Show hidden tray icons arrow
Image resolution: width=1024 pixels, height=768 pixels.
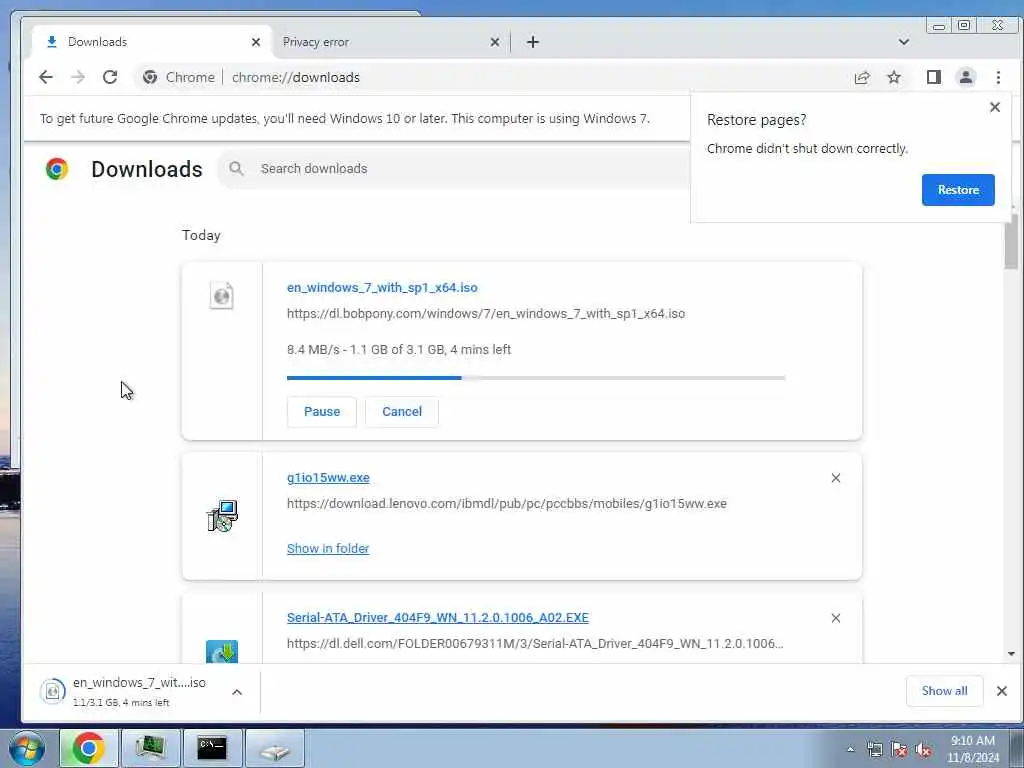(x=850, y=750)
